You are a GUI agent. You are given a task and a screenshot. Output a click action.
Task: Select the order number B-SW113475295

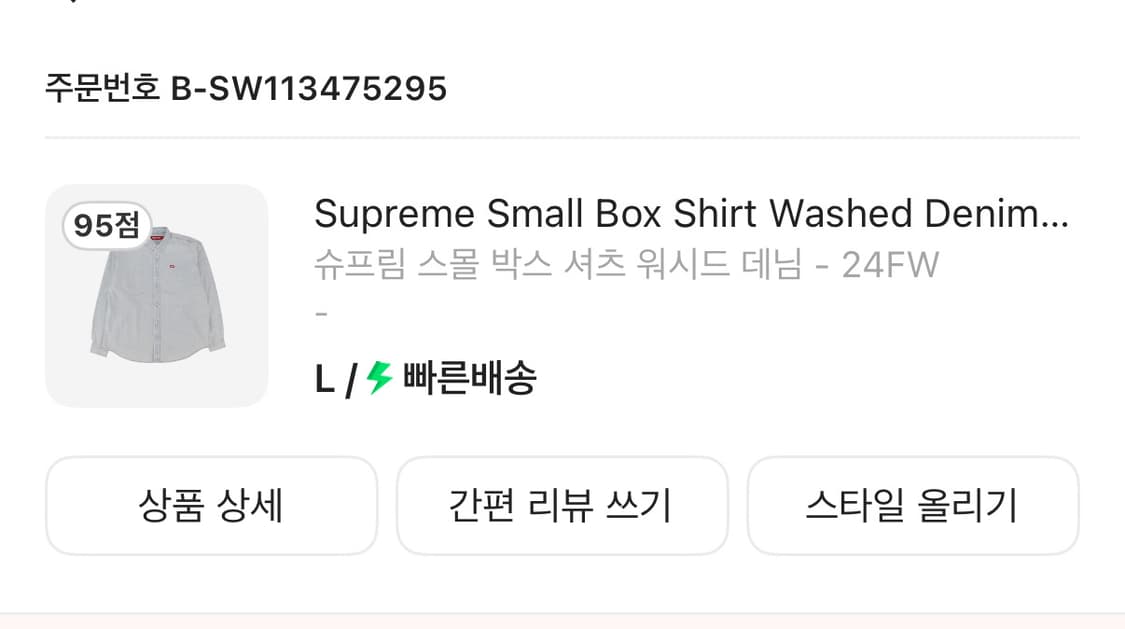(x=311, y=89)
